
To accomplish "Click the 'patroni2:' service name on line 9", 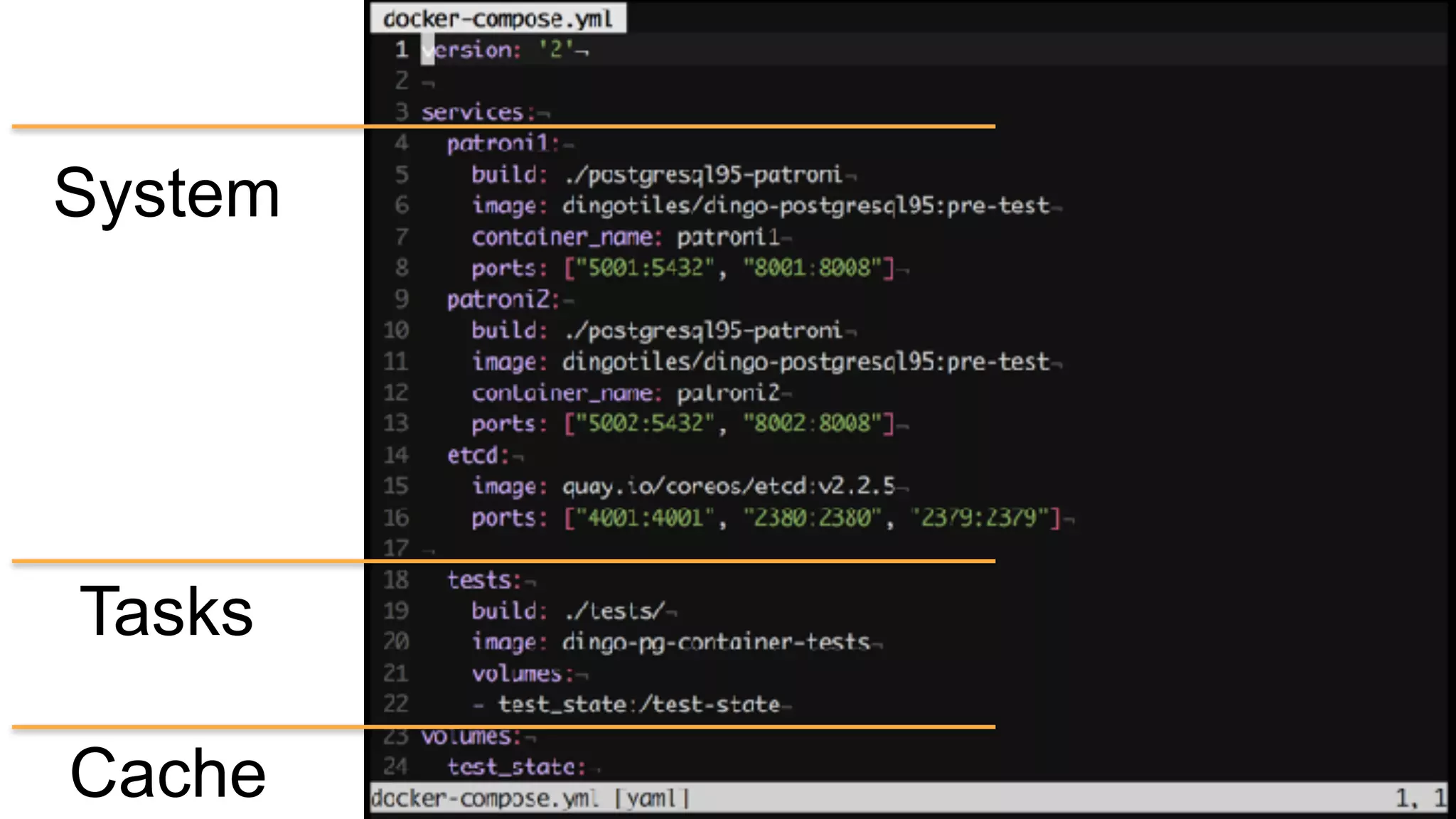I will pyautogui.click(x=503, y=299).
